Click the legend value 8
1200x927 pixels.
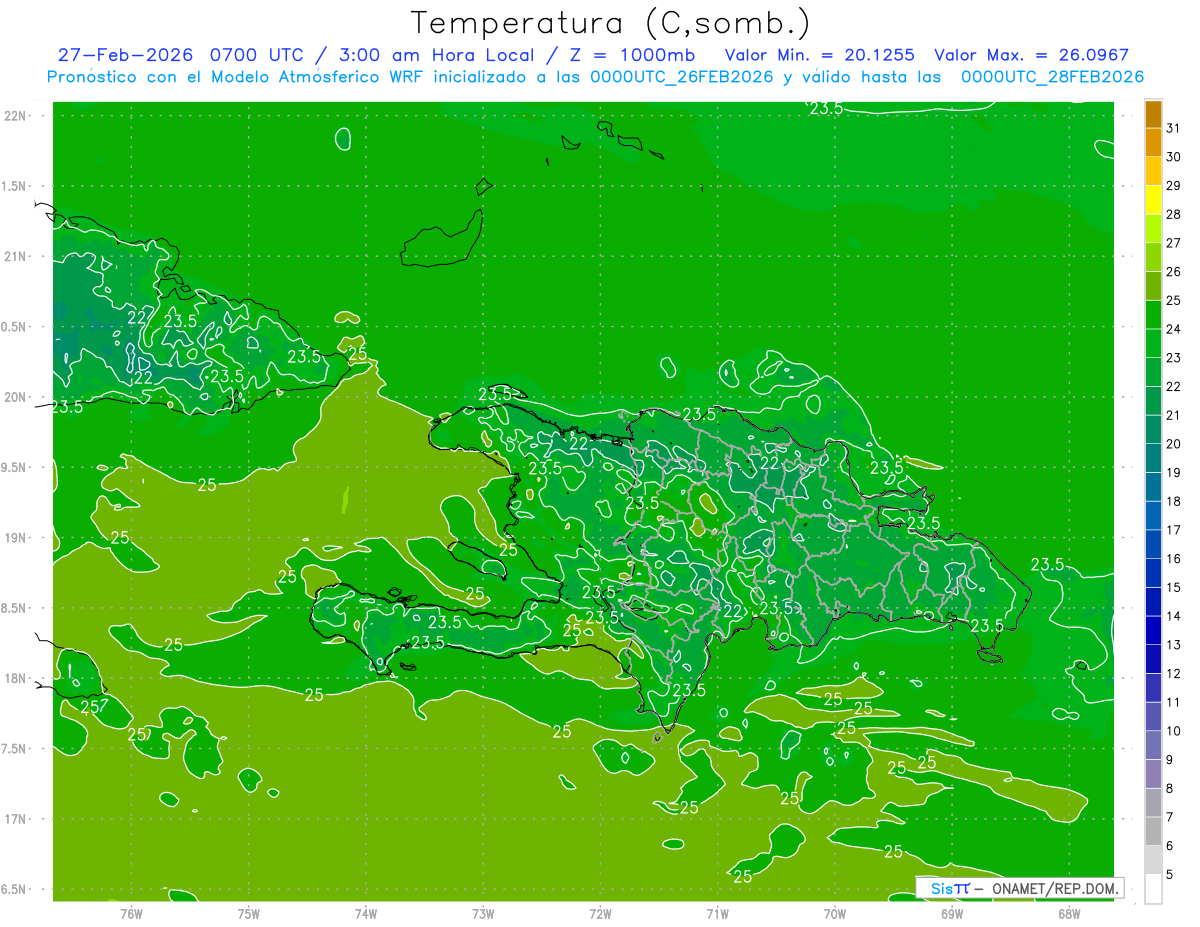(x=1170, y=789)
